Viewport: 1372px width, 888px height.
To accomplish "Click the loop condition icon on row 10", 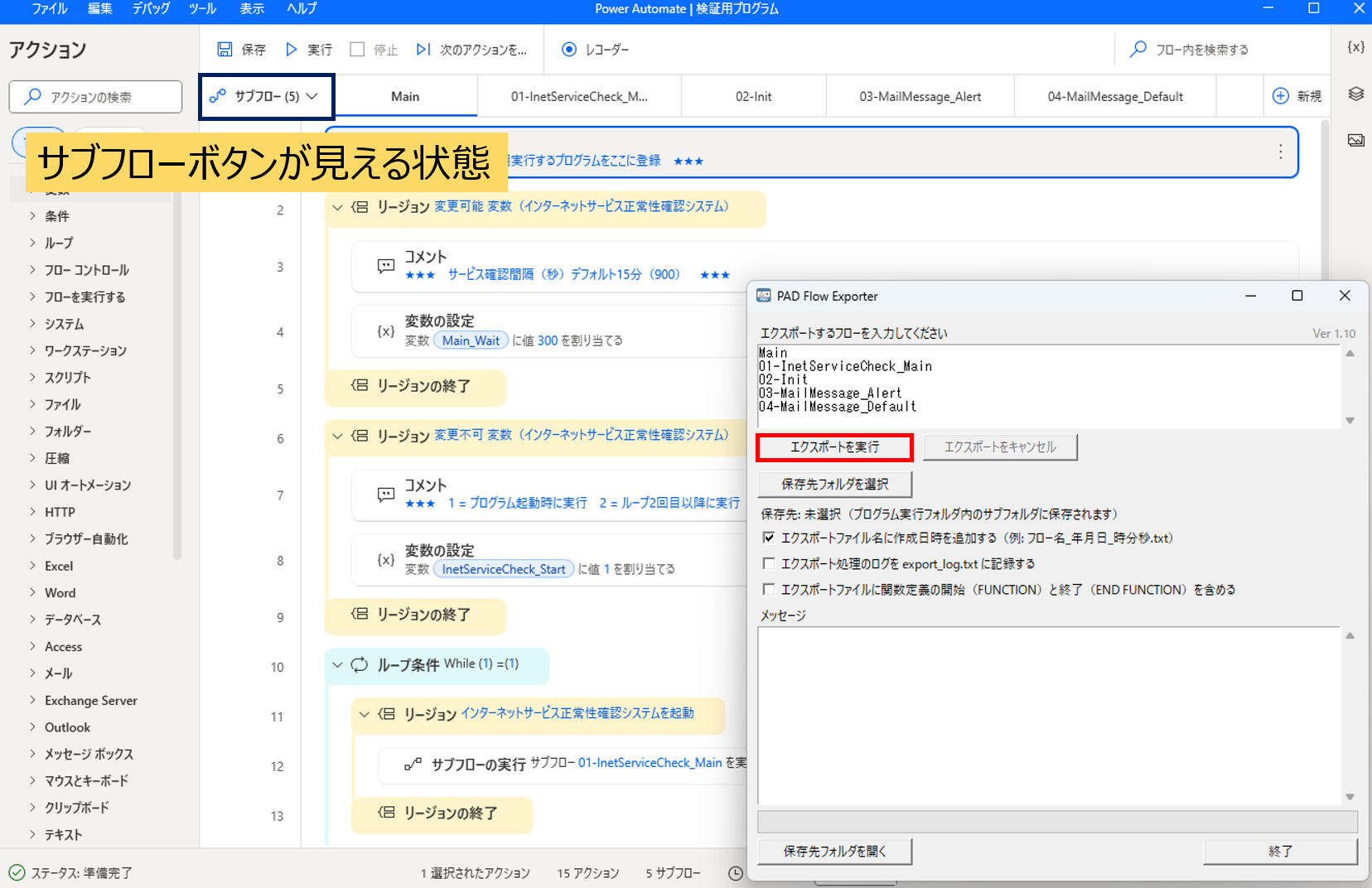I will click(x=360, y=664).
